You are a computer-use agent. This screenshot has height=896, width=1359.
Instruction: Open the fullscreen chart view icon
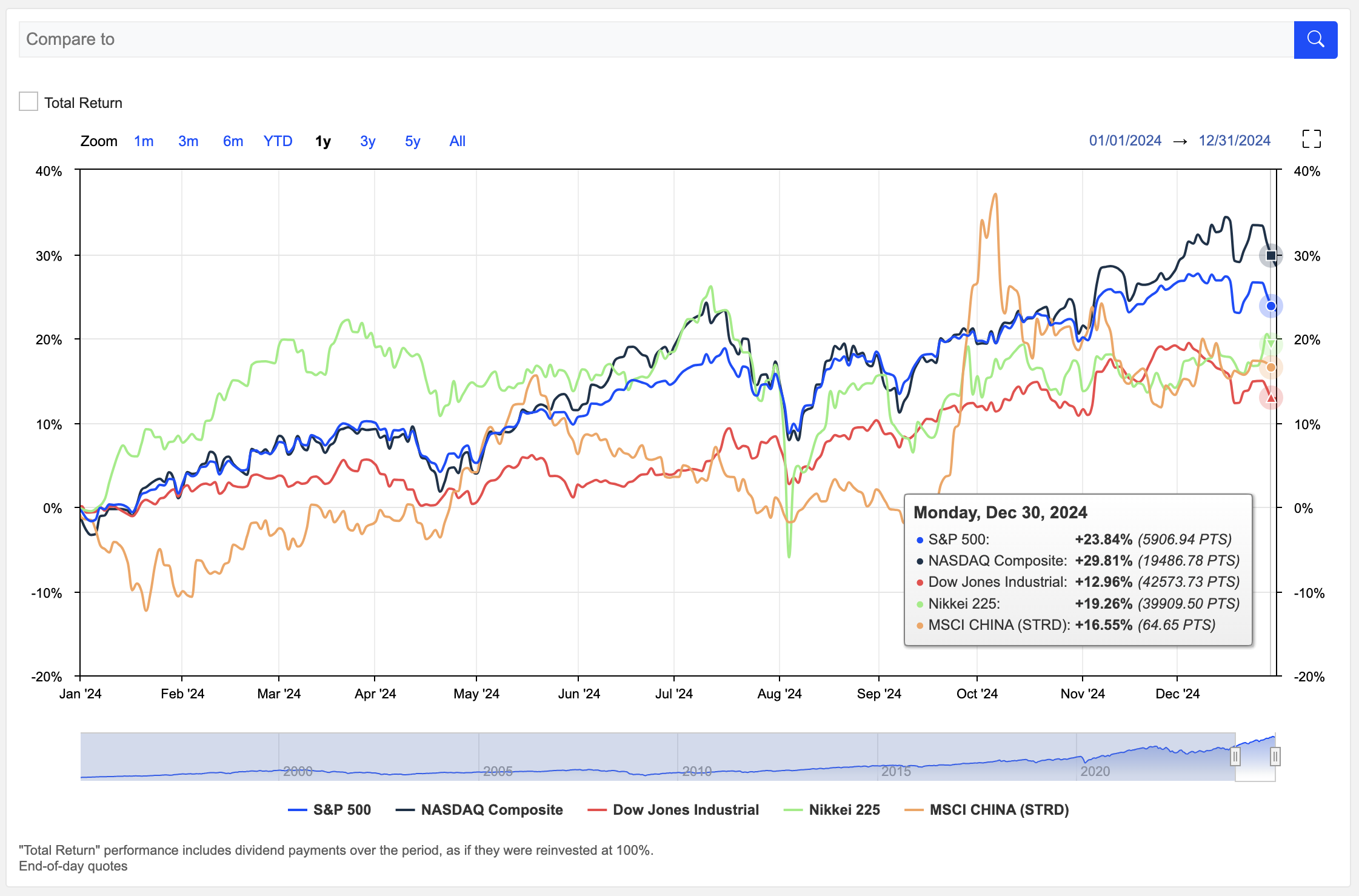pos(1312,139)
